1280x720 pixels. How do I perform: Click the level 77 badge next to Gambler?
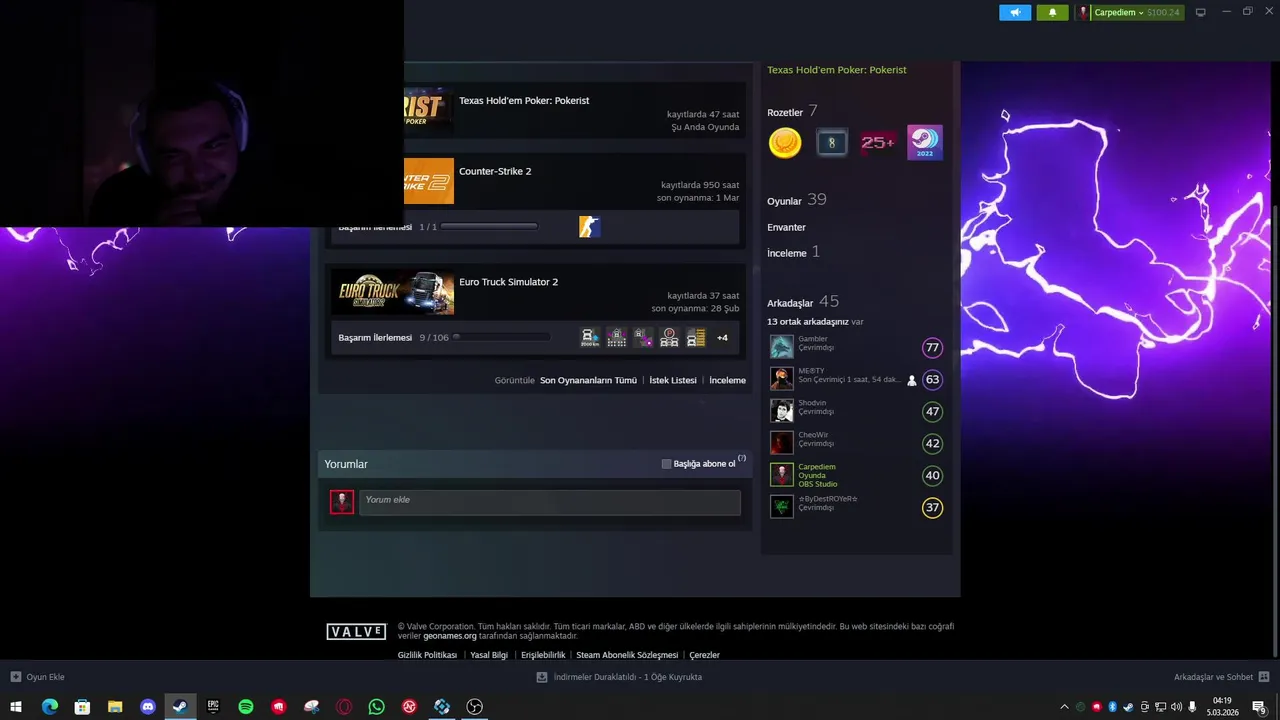[x=932, y=348]
